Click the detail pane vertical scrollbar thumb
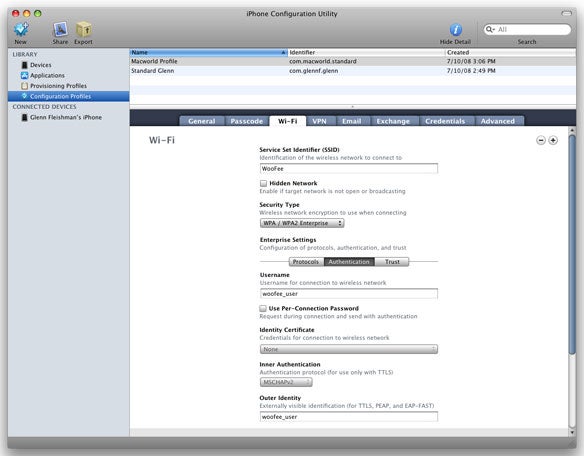Screen dimensions: 584x456 coord(572,244)
